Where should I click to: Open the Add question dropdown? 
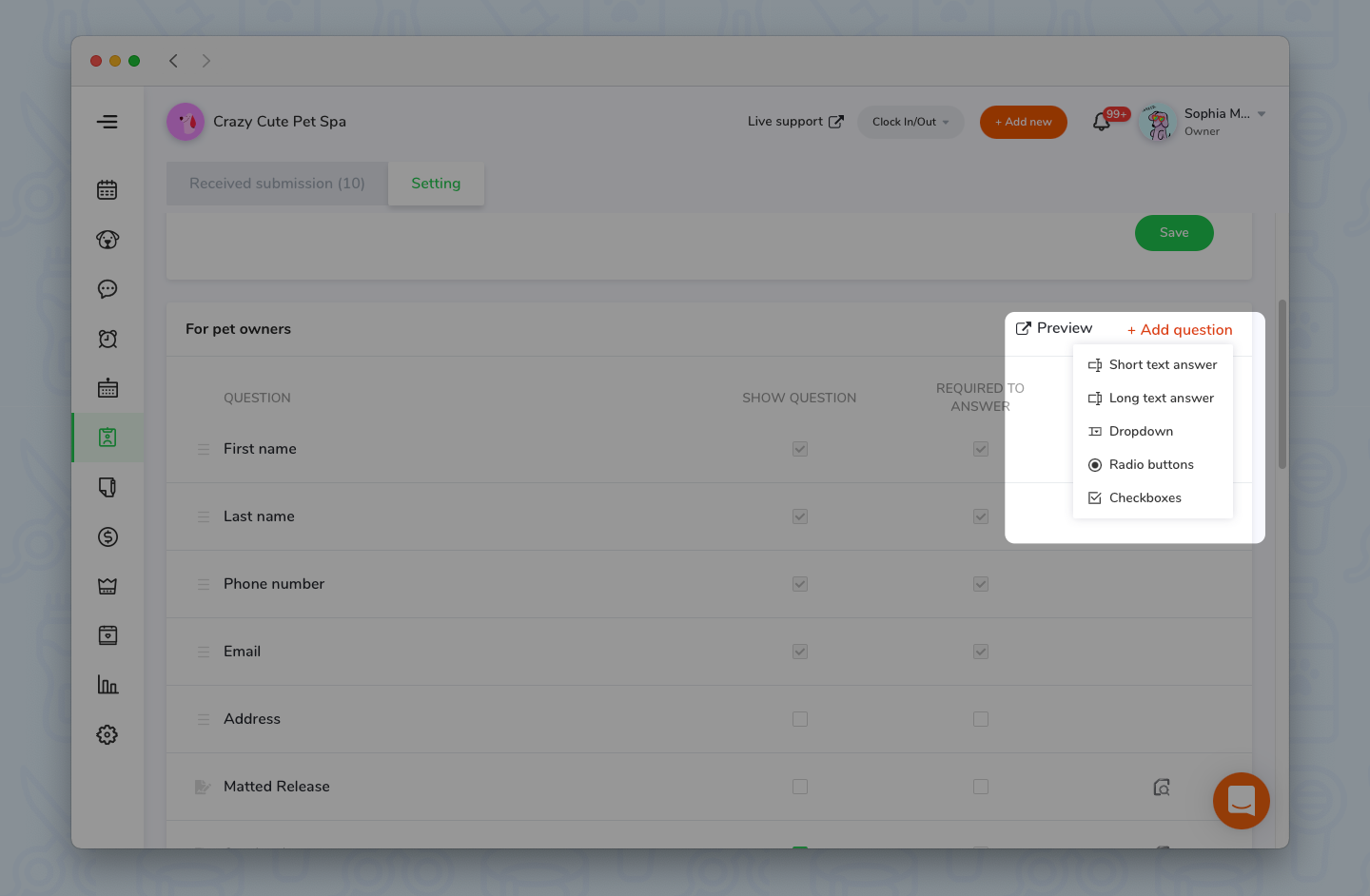point(1180,330)
